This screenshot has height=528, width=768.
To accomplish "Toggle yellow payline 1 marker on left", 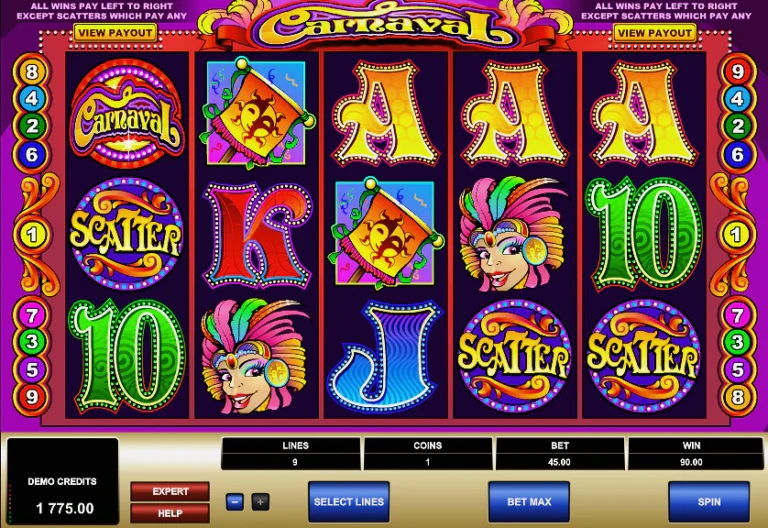I will (32, 235).
